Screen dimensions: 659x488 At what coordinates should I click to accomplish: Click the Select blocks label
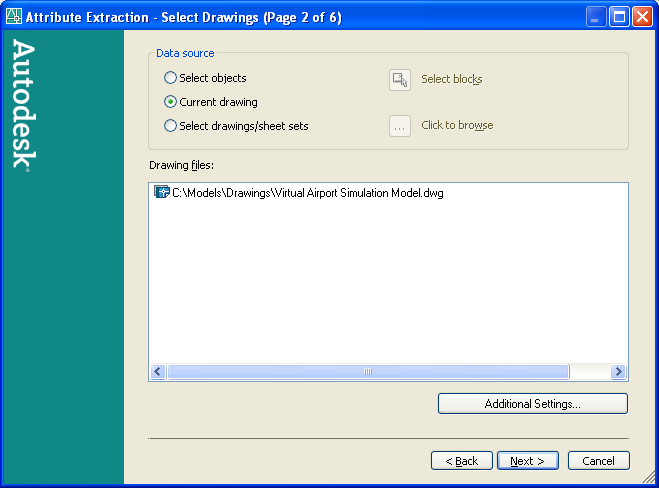452,79
